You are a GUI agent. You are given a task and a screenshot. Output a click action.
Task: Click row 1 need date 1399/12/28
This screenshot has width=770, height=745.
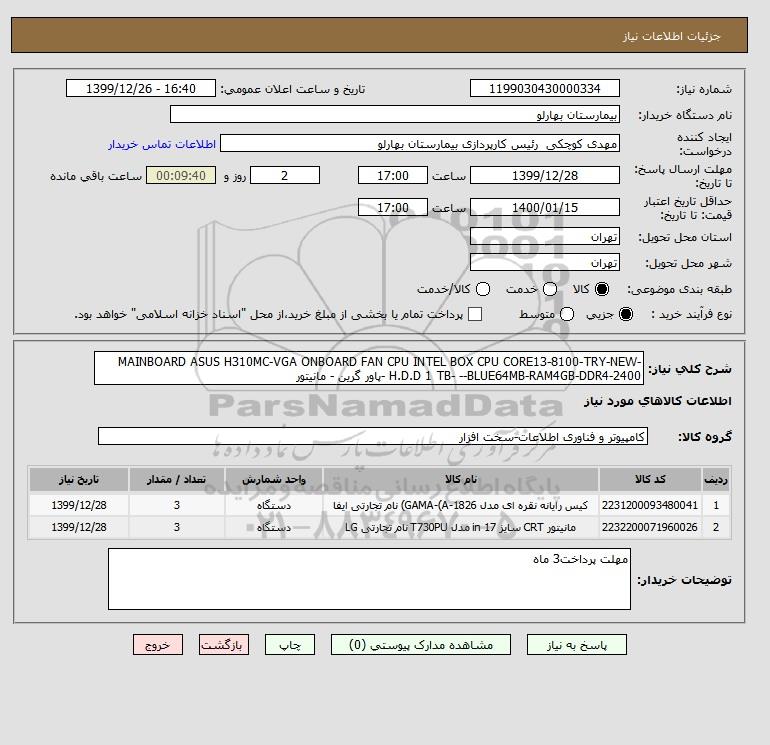click(79, 505)
